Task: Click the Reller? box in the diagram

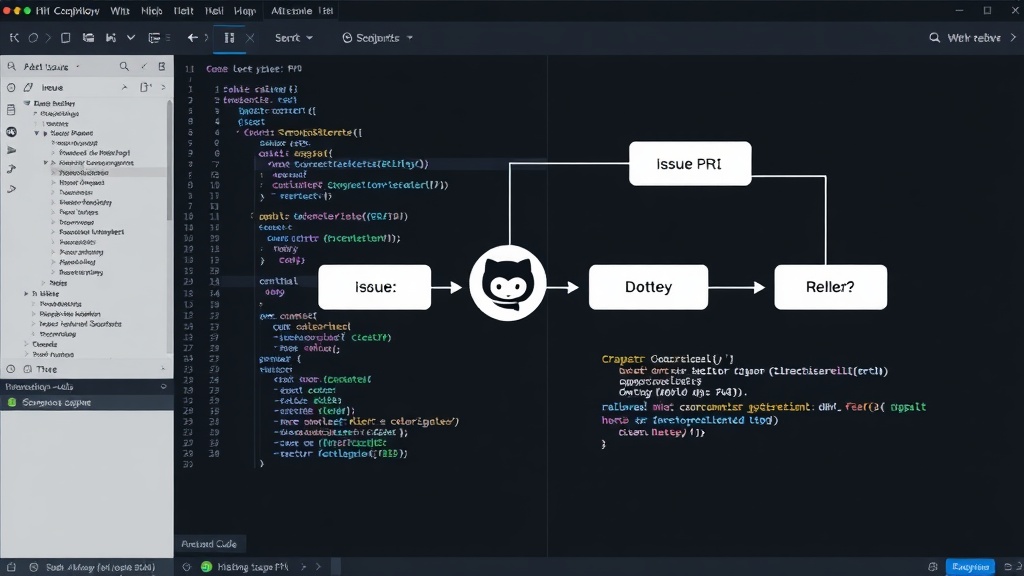Action: 830,287
